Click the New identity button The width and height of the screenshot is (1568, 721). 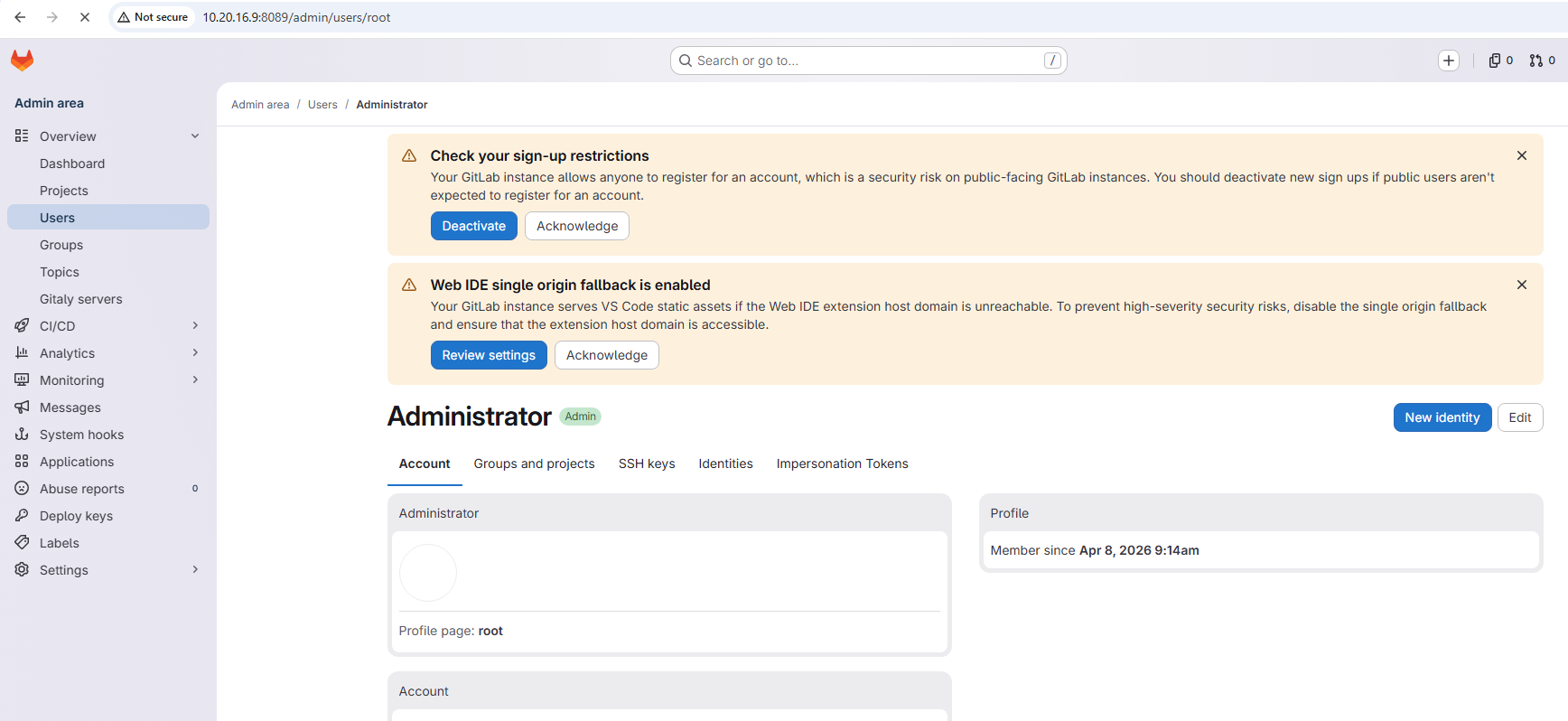[x=1442, y=417]
